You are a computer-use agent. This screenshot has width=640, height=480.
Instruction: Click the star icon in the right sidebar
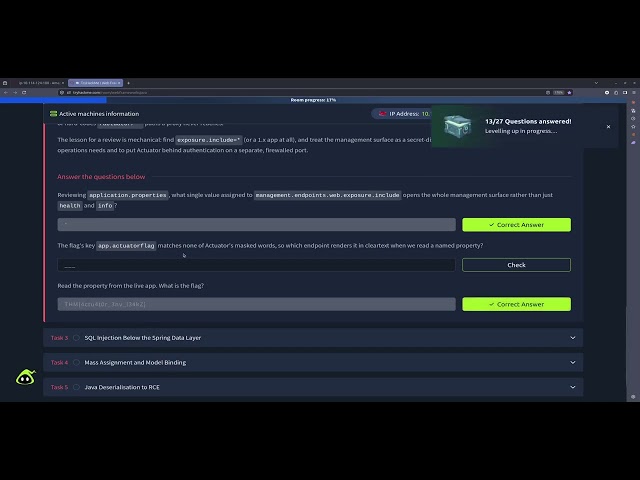point(633,127)
